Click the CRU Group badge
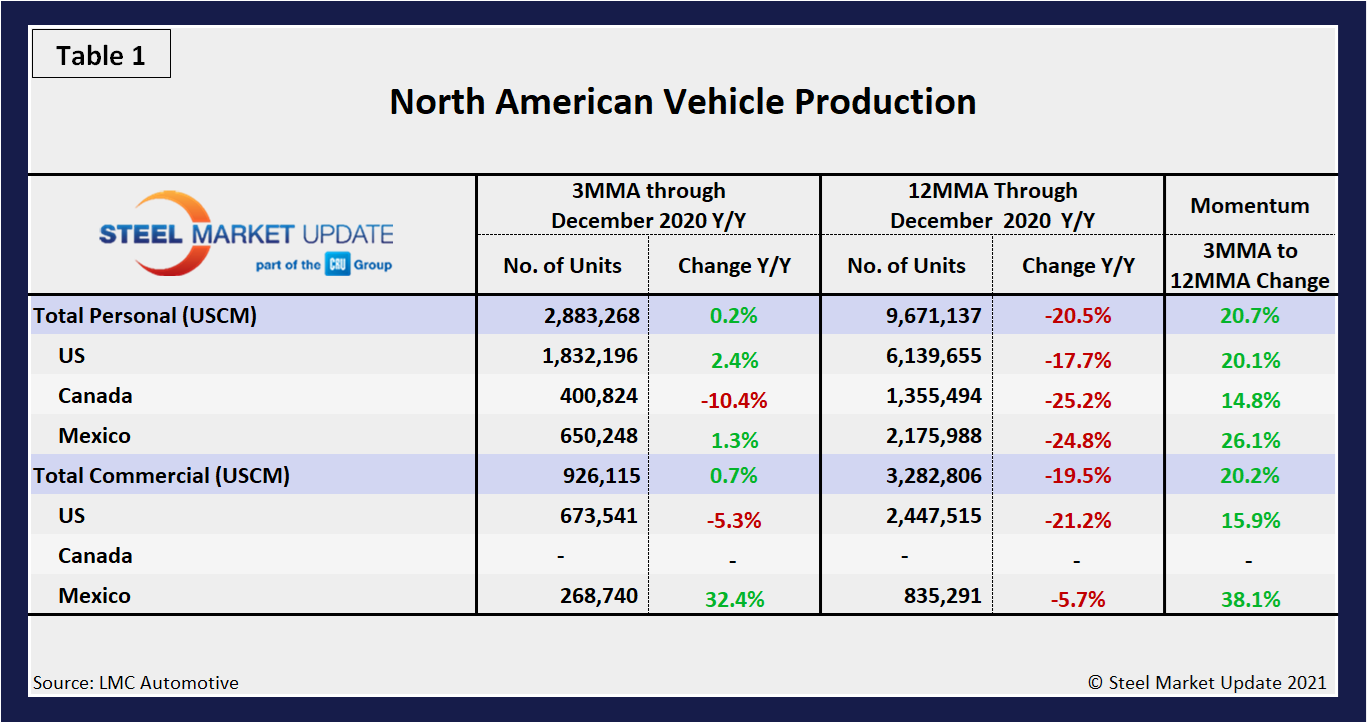1367x723 pixels. point(337,264)
